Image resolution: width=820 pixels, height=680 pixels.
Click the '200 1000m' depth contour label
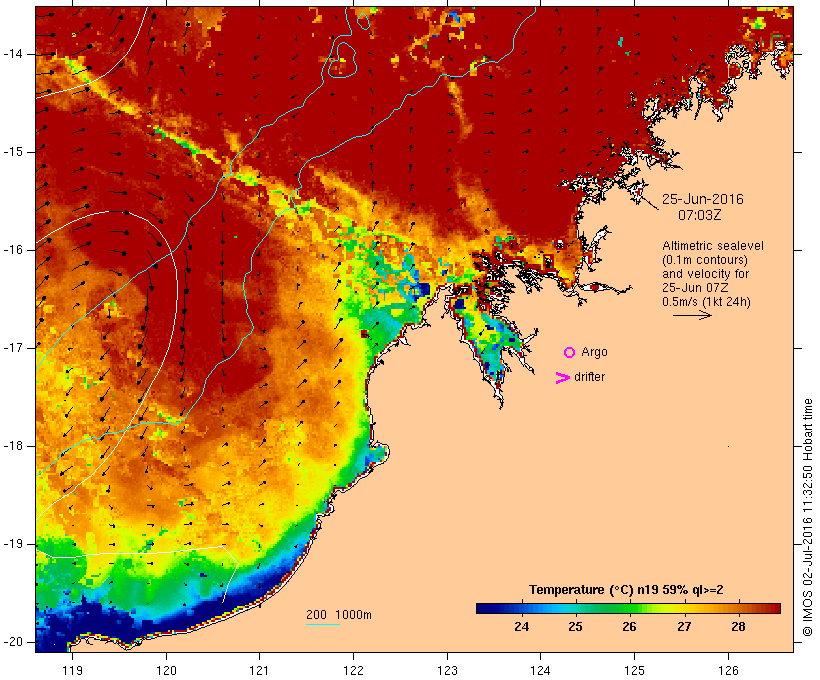pos(339,615)
